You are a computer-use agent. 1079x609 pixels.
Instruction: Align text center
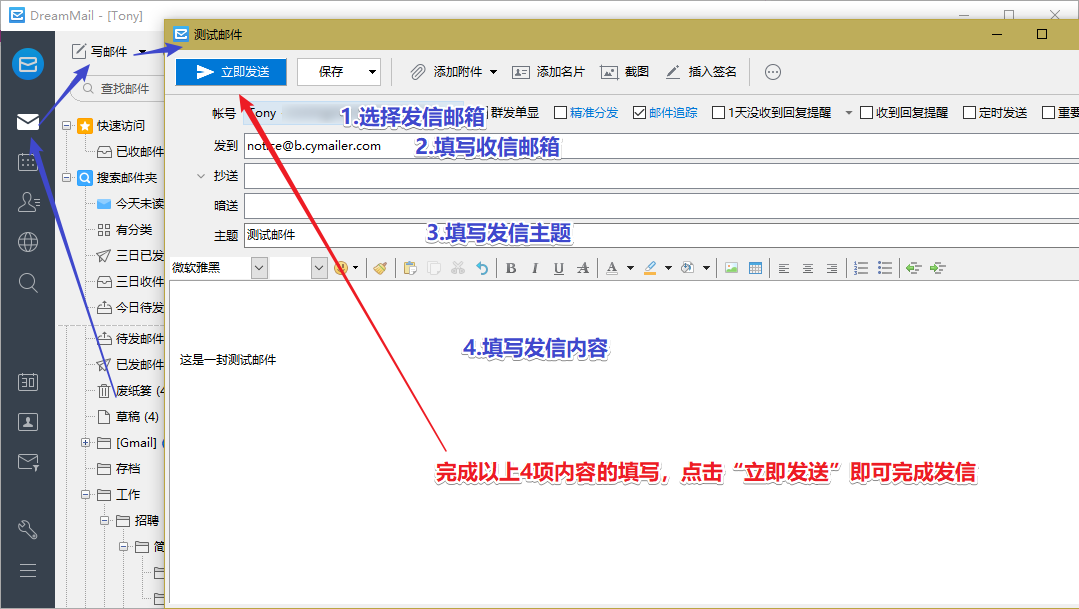pyautogui.click(x=808, y=268)
